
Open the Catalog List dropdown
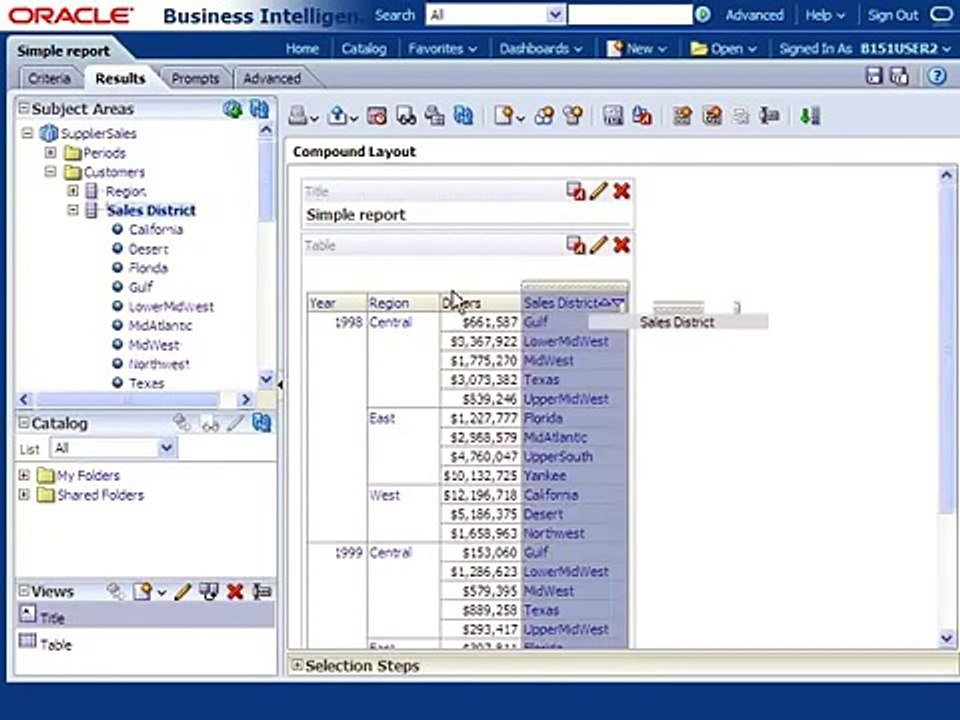coord(166,448)
